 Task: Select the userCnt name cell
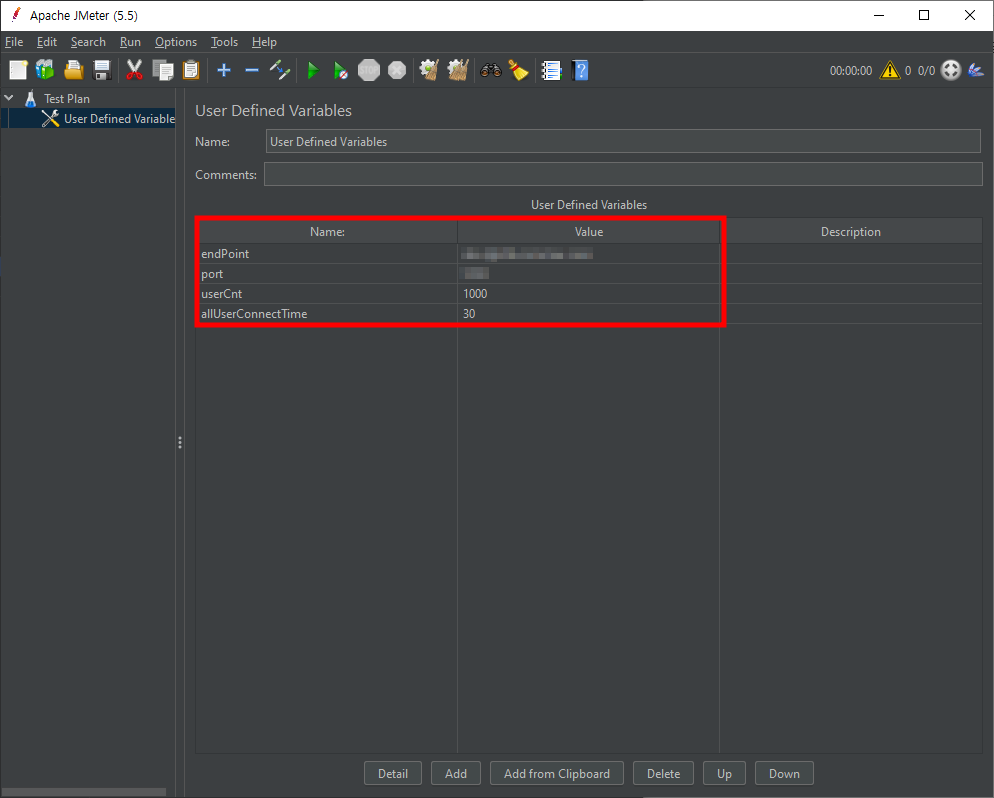tap(327, 293)
